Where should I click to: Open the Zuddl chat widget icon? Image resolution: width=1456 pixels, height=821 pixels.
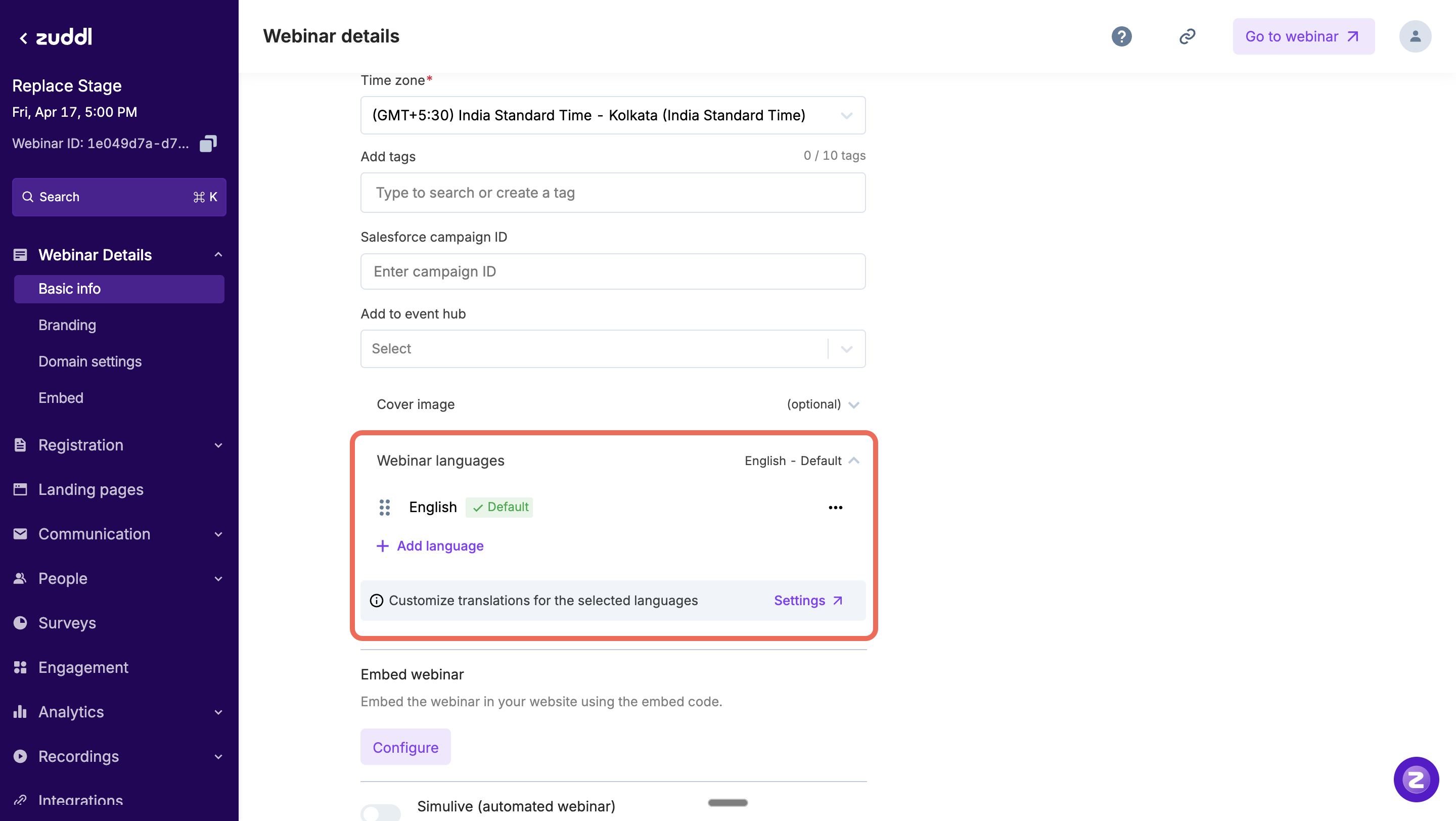1416,779
